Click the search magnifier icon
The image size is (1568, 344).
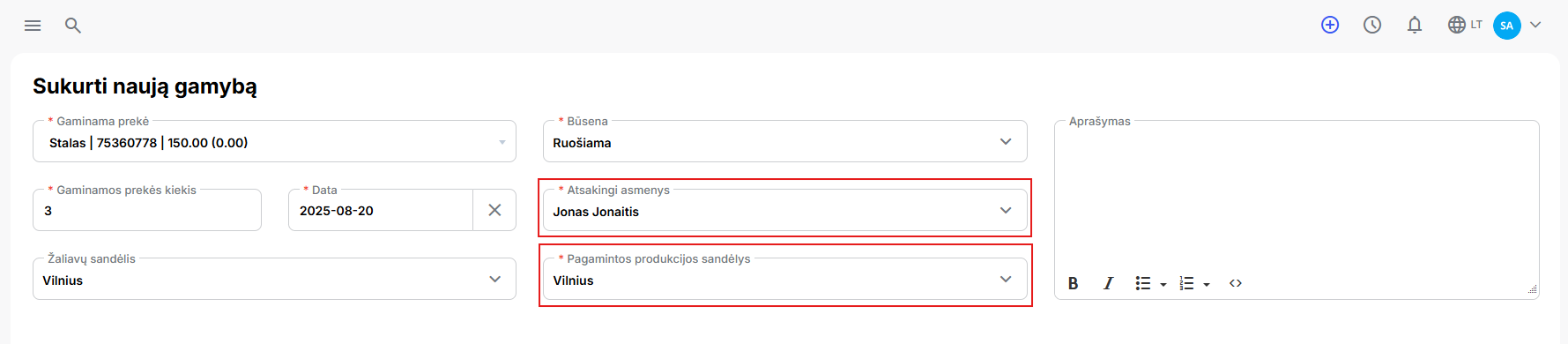73,26
